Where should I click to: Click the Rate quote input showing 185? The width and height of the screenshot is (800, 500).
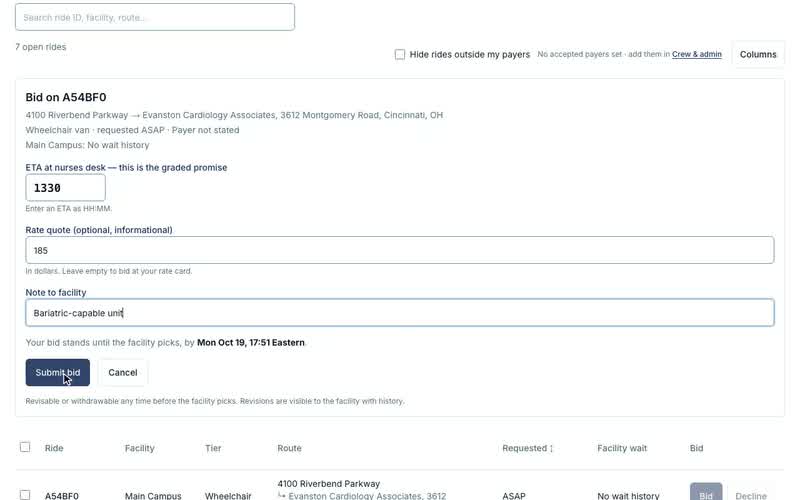coord(399,250)
